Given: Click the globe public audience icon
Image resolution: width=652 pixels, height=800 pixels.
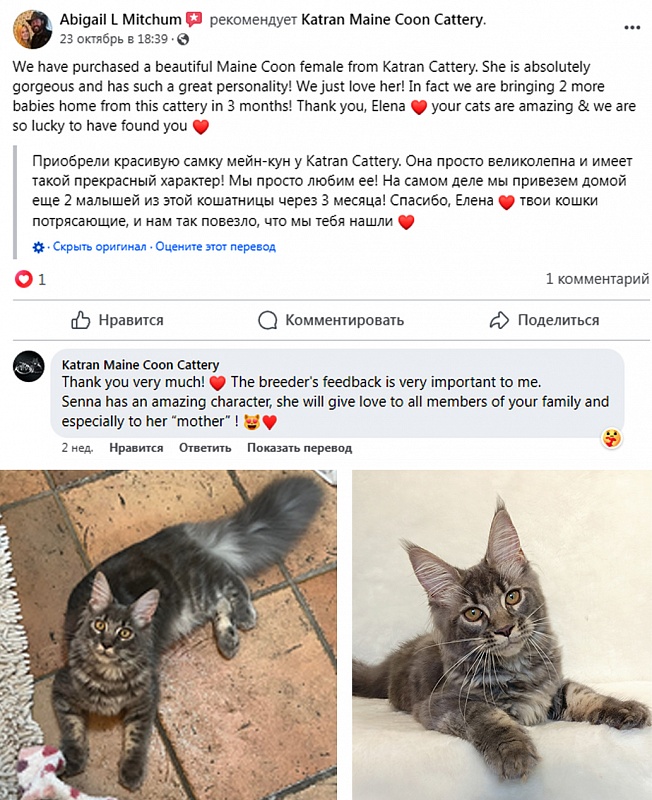Looking at the screenshot, I should coord(183,39).
